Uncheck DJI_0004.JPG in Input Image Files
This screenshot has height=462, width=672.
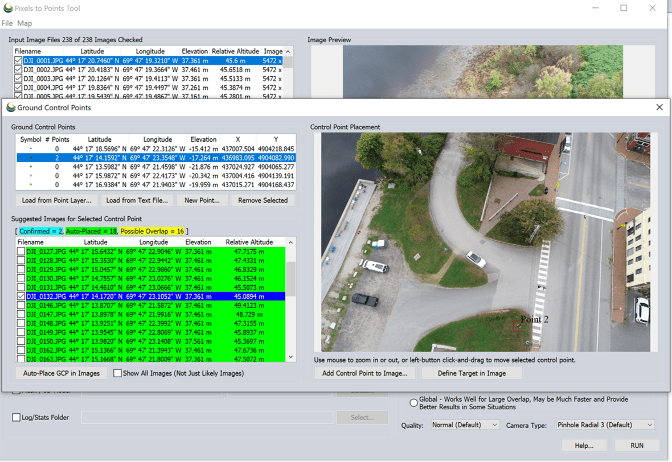click(x=18, y=87)
